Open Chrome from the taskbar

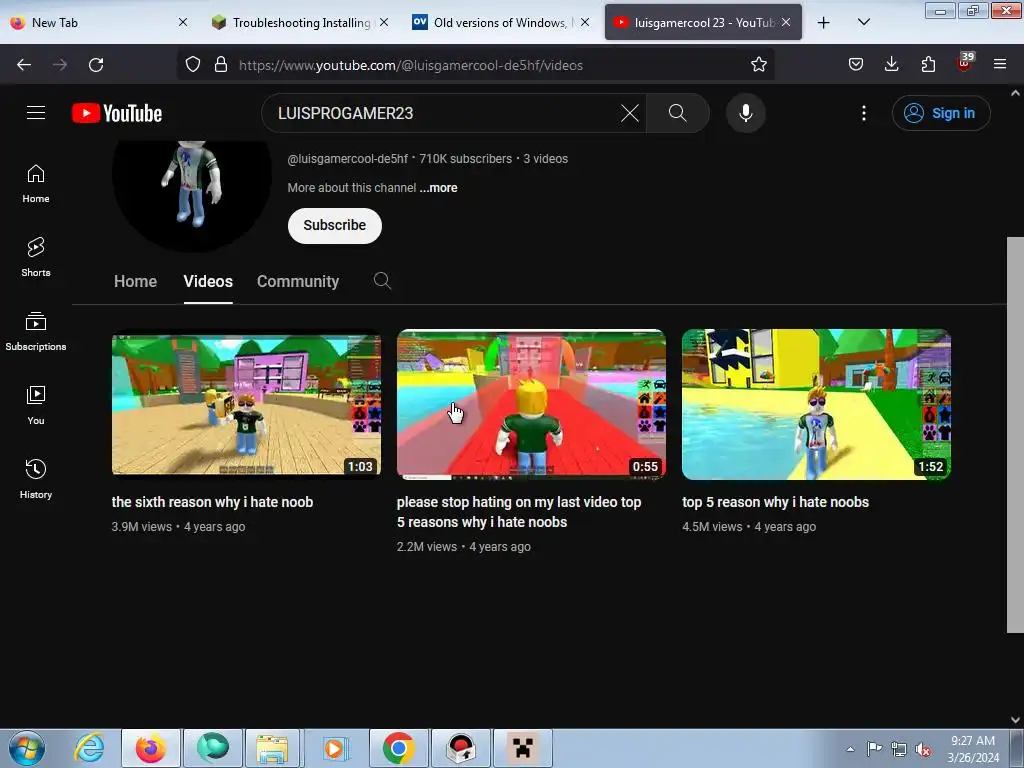coord(398,748)
